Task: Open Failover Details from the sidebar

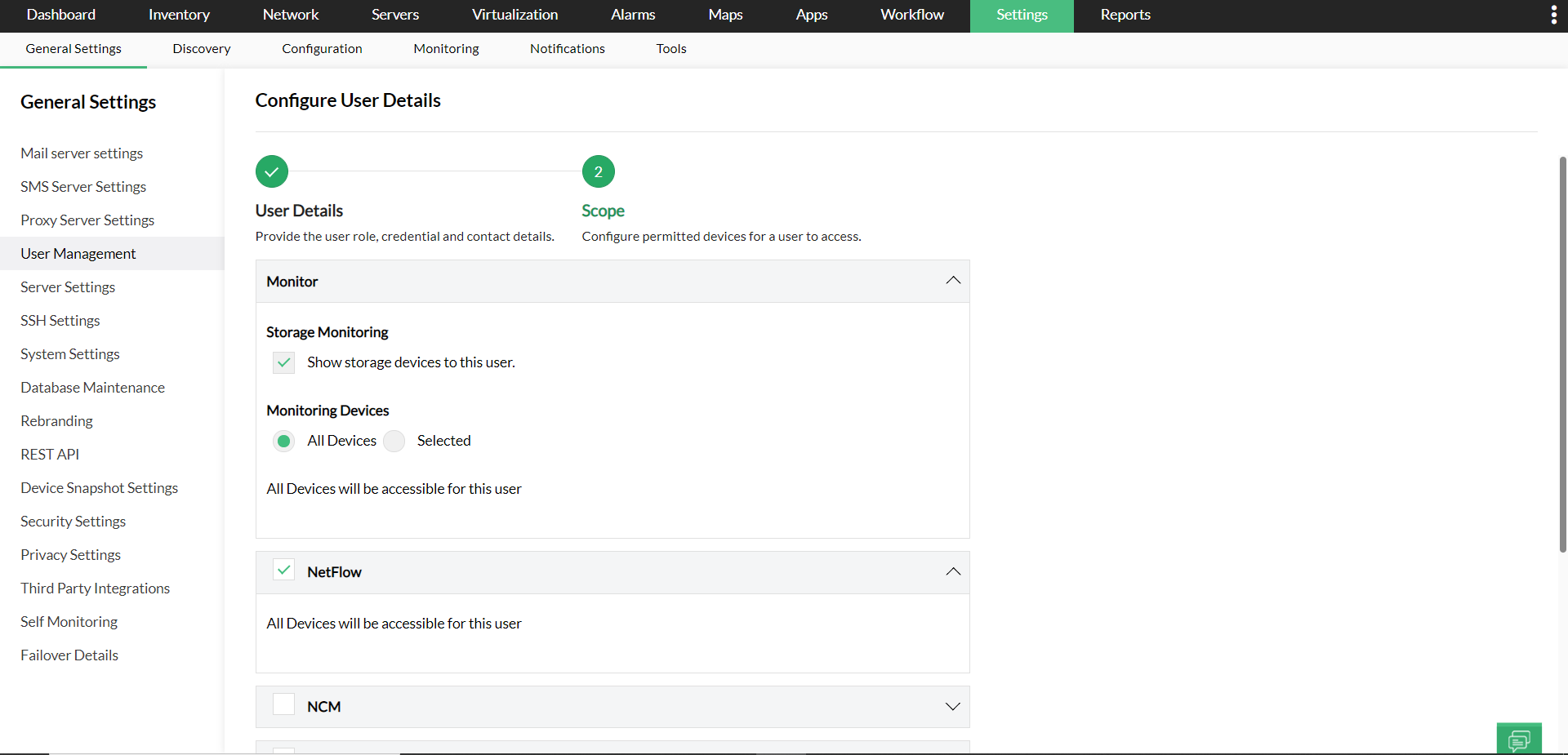Action: point(69,655)
